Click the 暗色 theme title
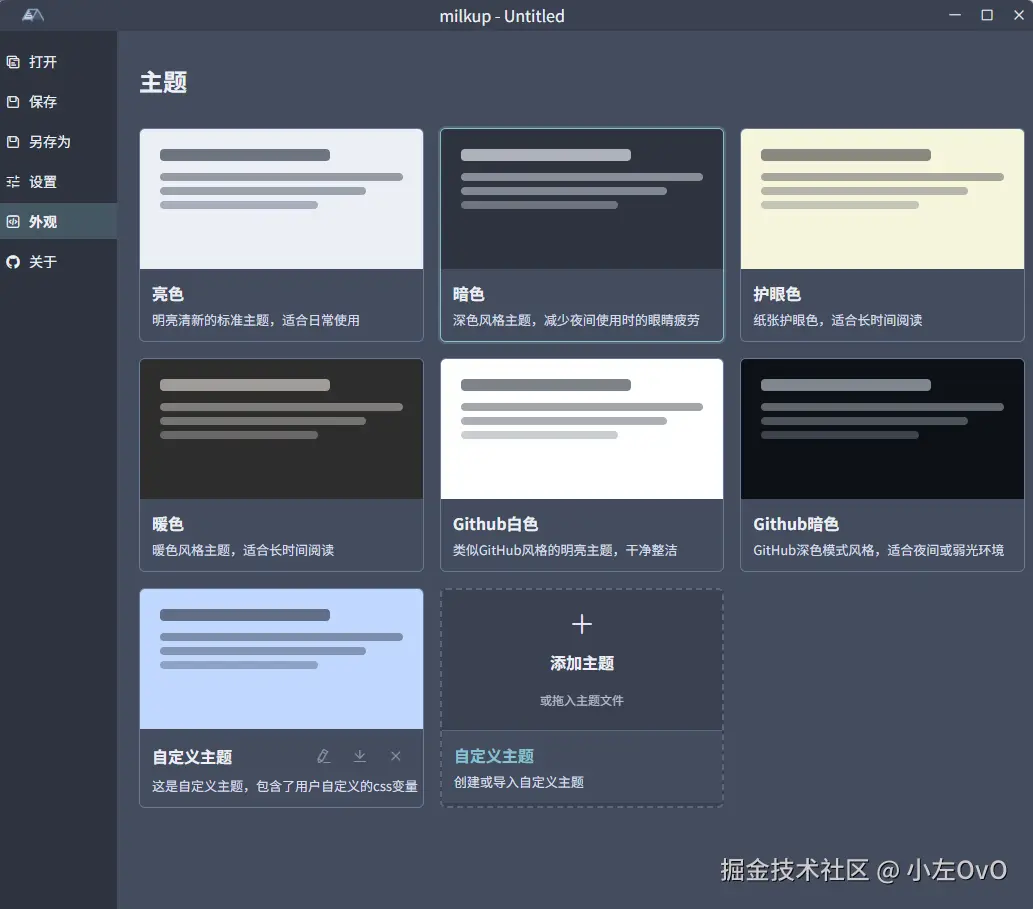Screen dimensions: 1033x909 pyautogui.click(x=468, y=294)
